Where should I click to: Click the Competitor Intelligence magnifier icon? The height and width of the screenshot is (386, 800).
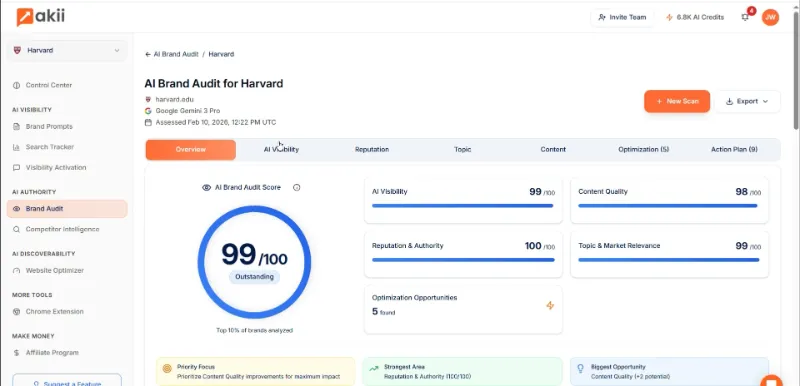pyautogui.click(x=16, y=229)
